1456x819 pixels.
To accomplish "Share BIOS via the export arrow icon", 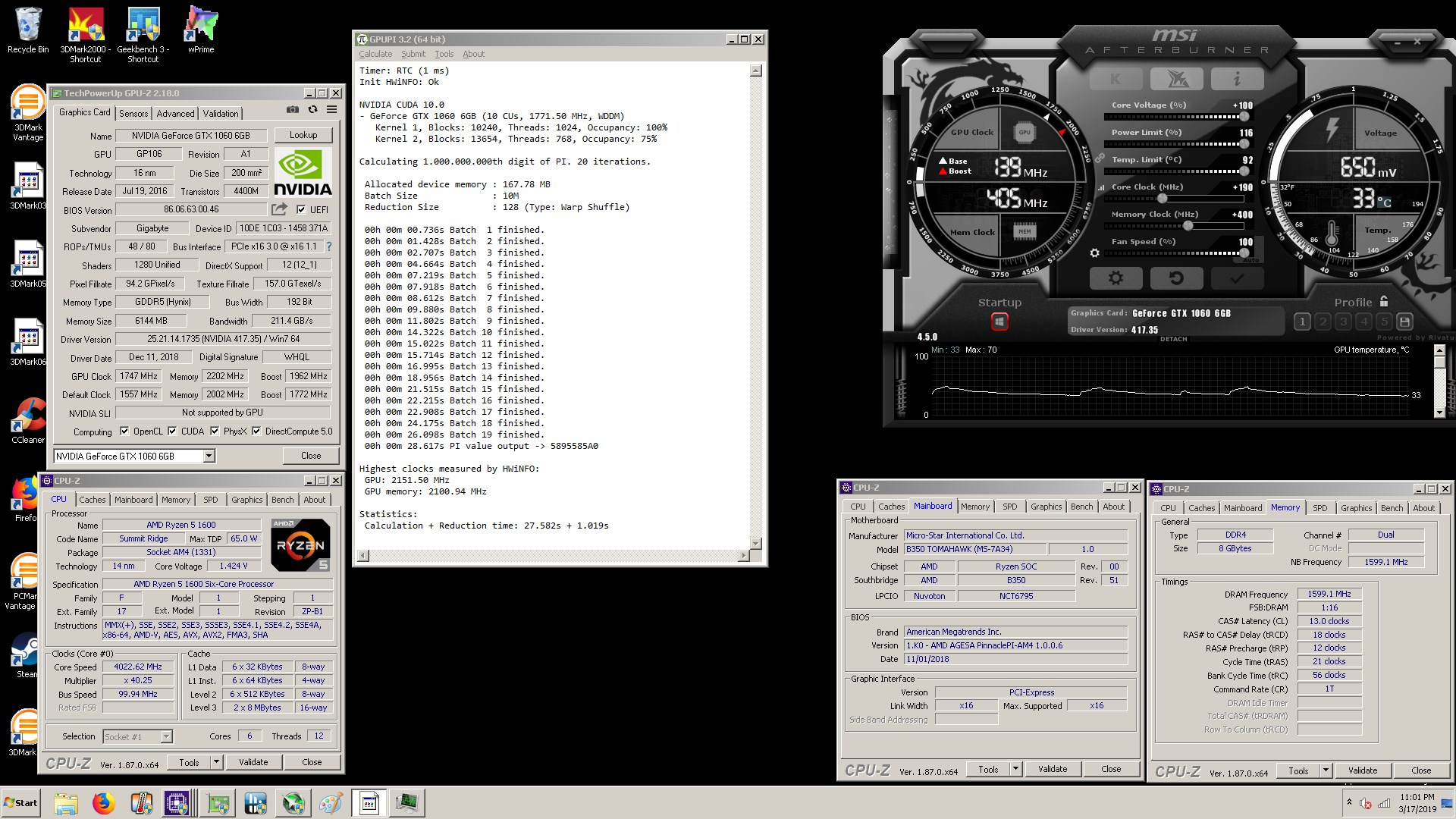I will click(279, 209).
